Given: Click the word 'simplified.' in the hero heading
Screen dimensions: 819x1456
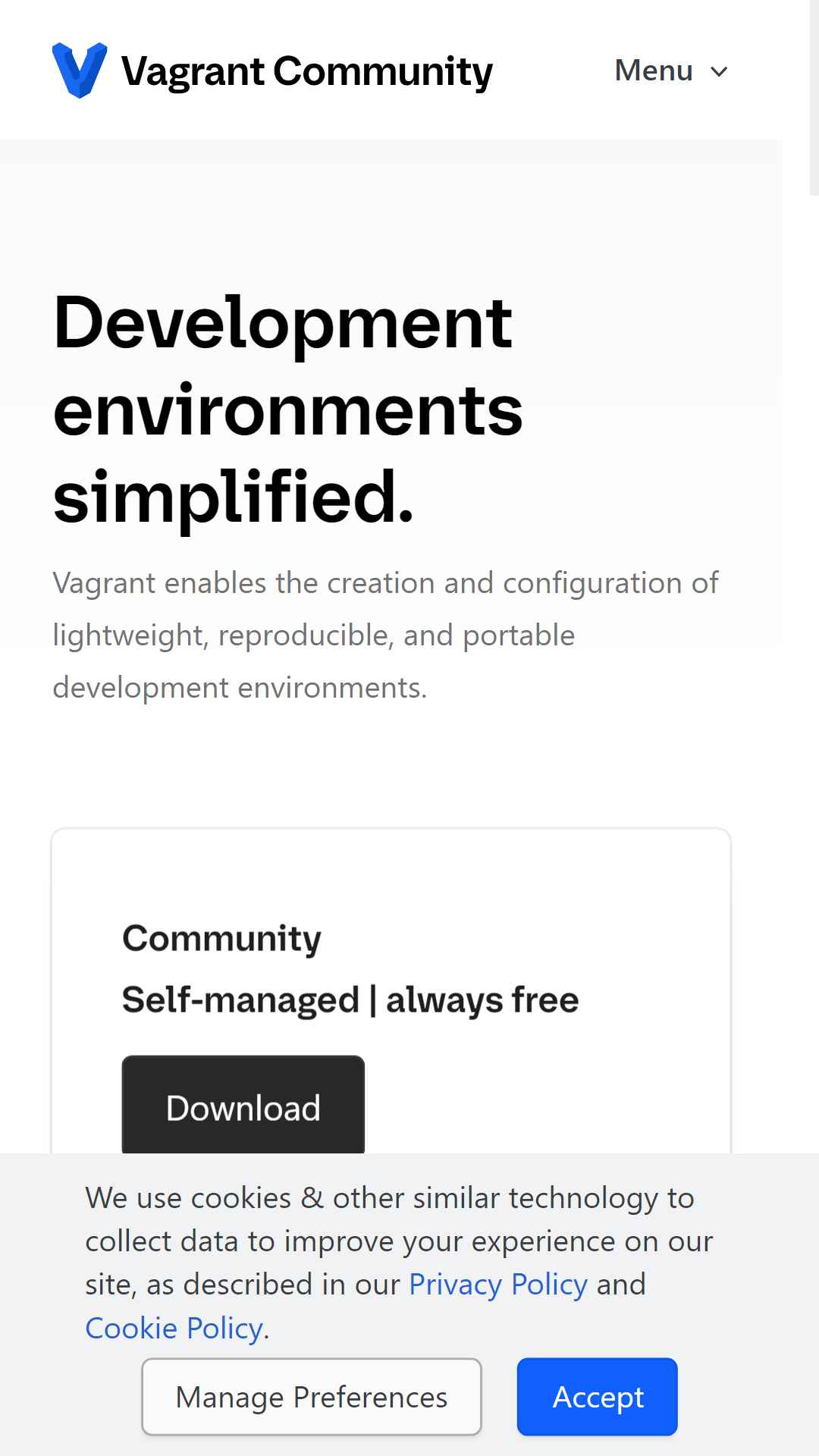Looking at the screenshot, I should (234, 497).
